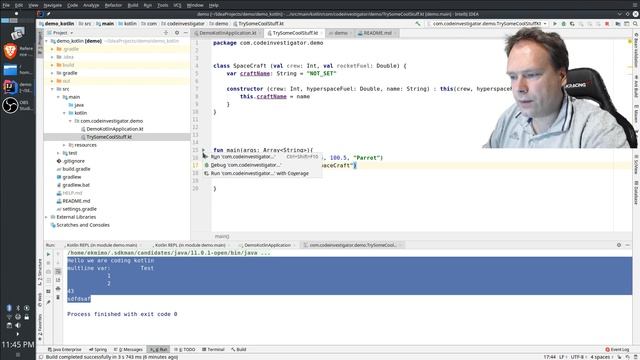Screen dimensions: 640x360
Task: Click the locate-in-tree target icon in Project panel
Action: (166, 33)
